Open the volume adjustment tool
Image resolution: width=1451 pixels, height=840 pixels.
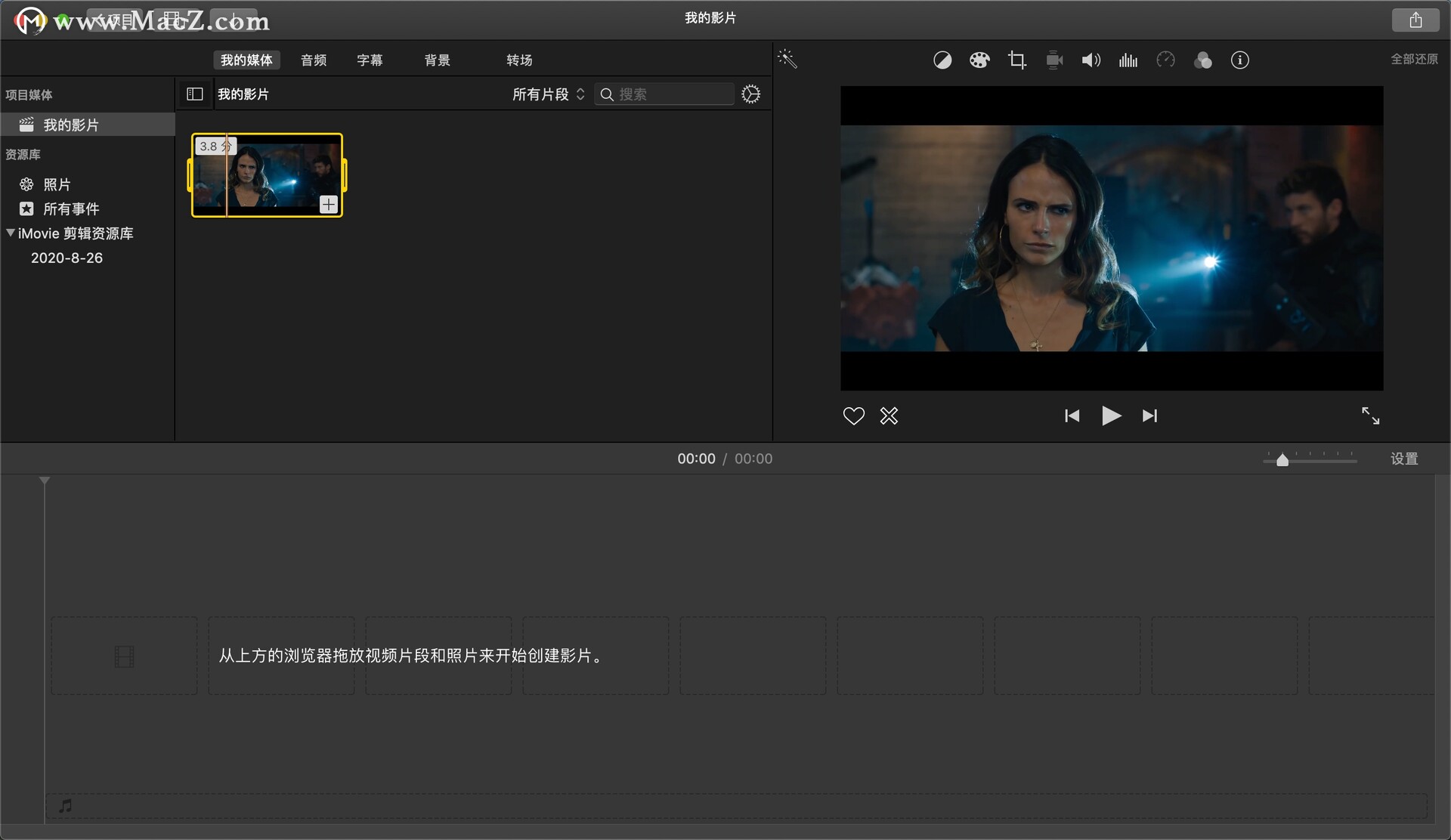[1091, 60]
